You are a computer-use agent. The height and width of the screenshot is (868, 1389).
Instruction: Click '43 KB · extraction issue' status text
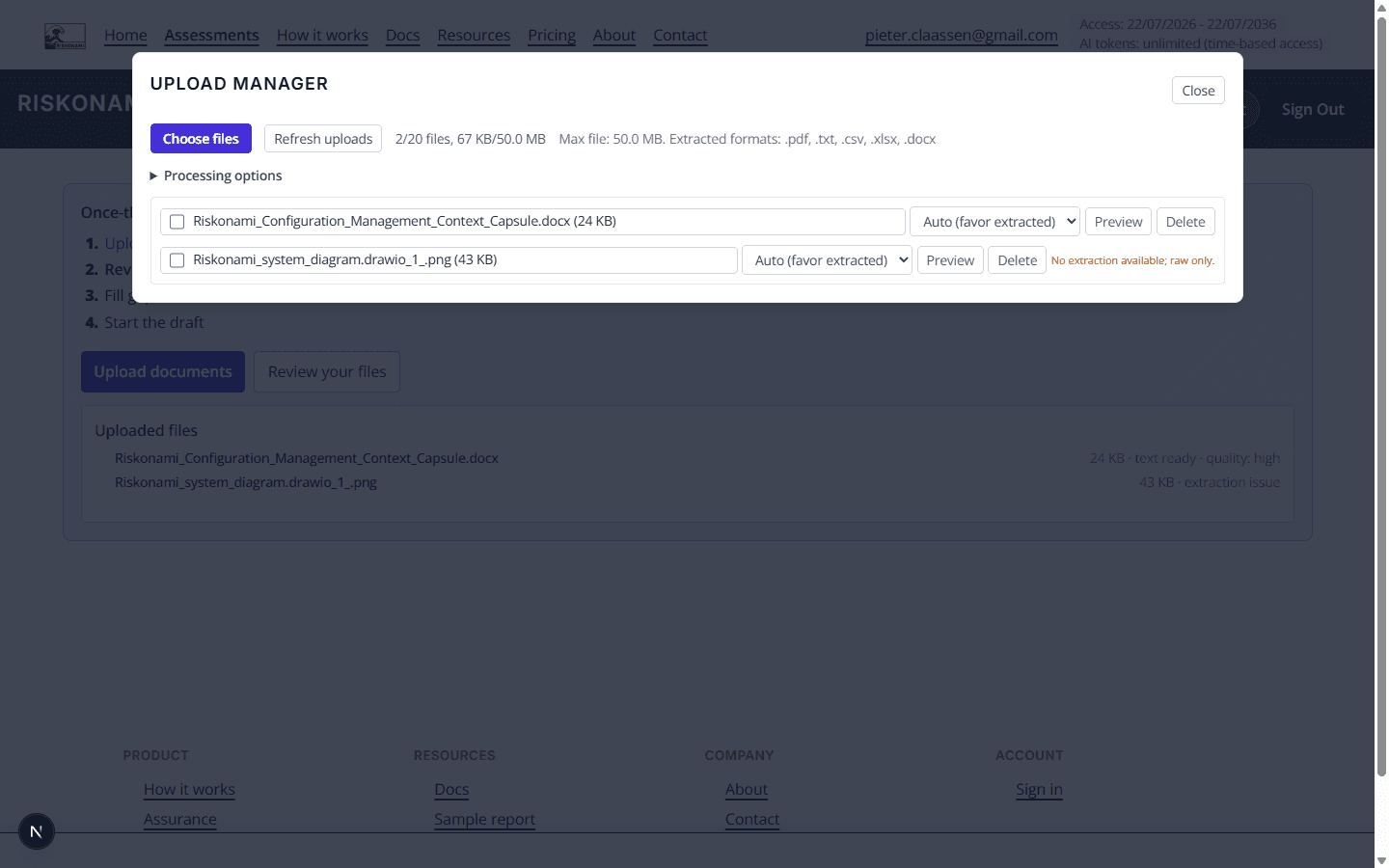coord(1210,482)
